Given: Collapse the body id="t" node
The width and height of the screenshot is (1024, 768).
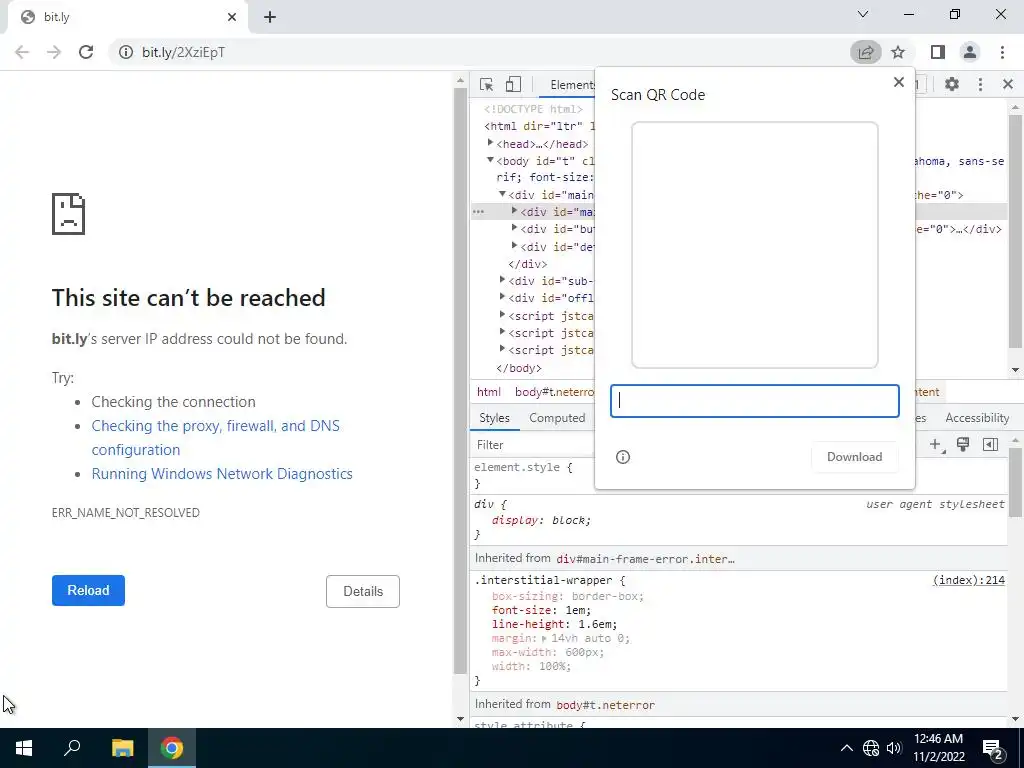Looking at the screenshot, I should (490, 160).
